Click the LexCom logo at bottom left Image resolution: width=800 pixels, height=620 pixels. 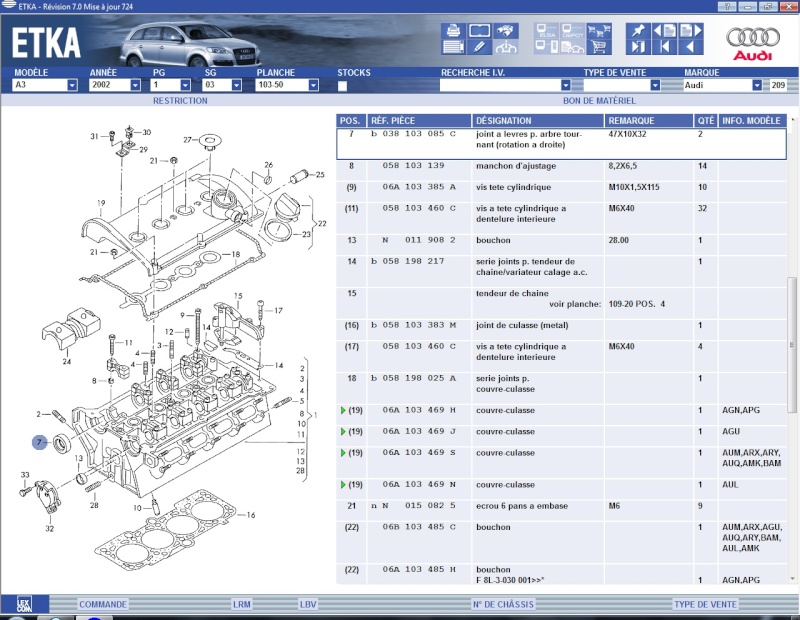[23, 604]
